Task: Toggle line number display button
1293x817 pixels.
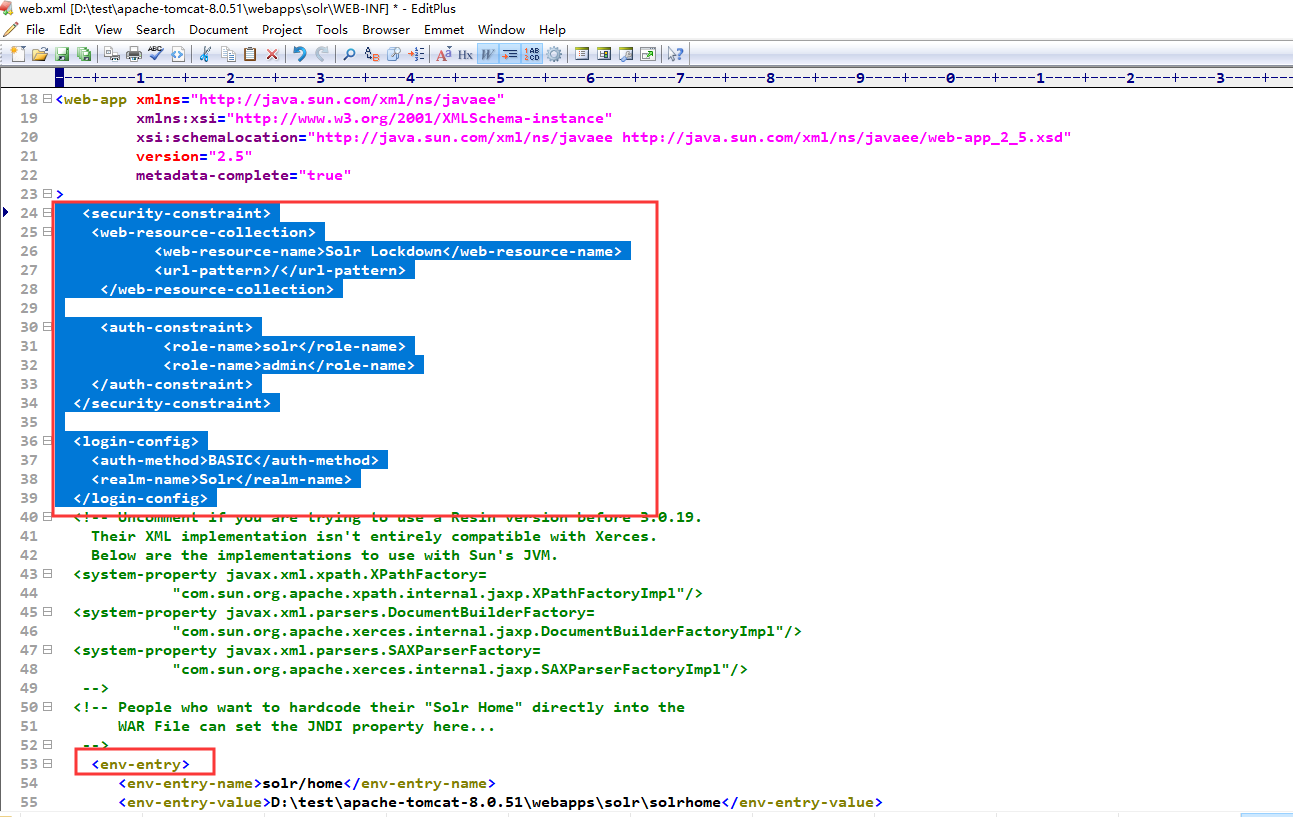Action: [x=532, y=54]
